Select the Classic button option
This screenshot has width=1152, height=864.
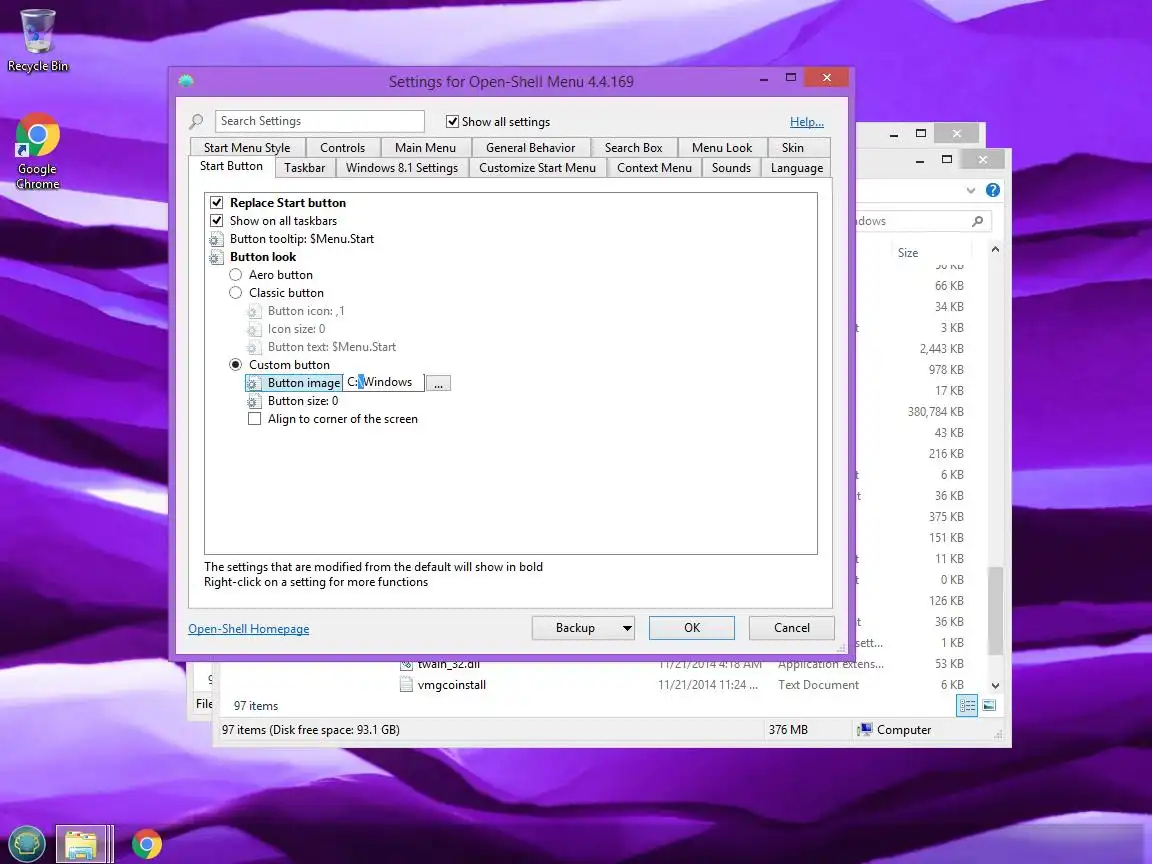(235, 293)
